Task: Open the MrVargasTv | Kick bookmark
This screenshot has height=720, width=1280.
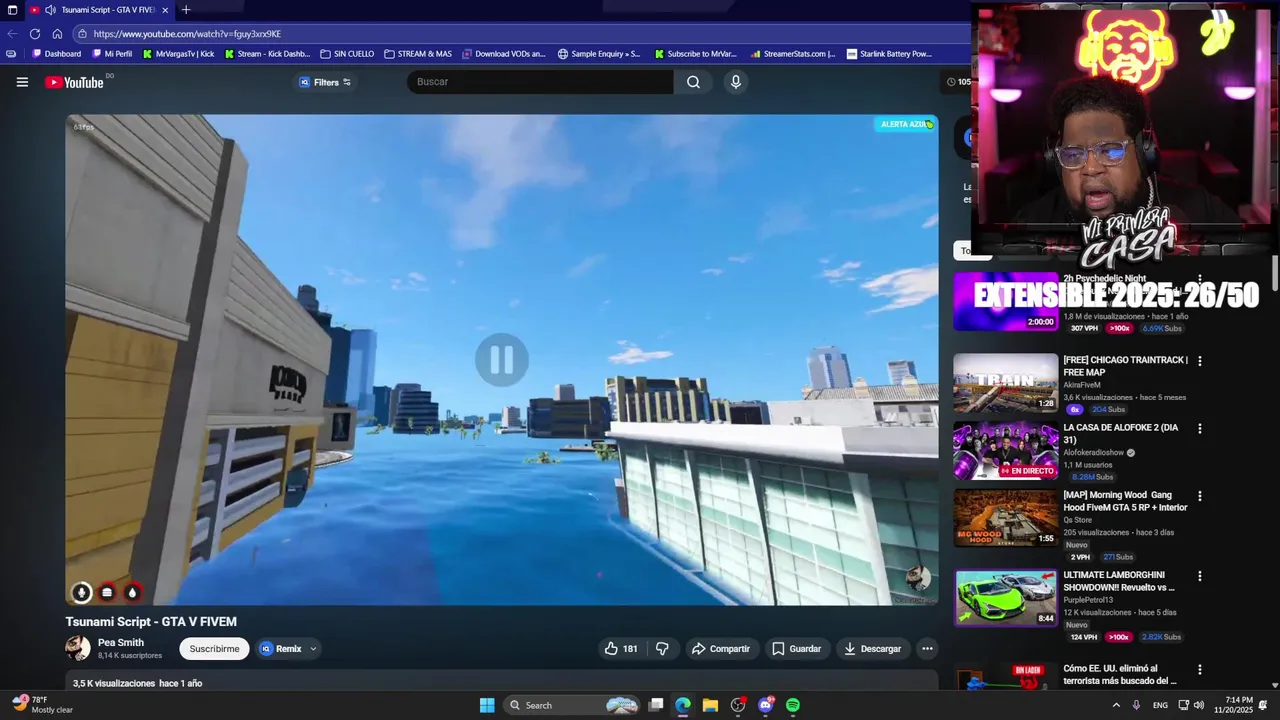Action: pyautogui.click(x=178, y=54)
